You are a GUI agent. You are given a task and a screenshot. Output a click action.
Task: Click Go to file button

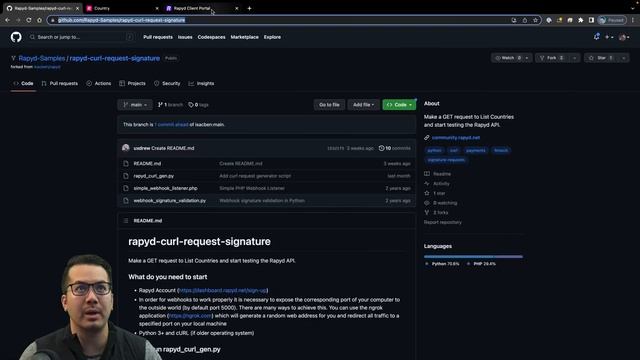tap(329, 105)
